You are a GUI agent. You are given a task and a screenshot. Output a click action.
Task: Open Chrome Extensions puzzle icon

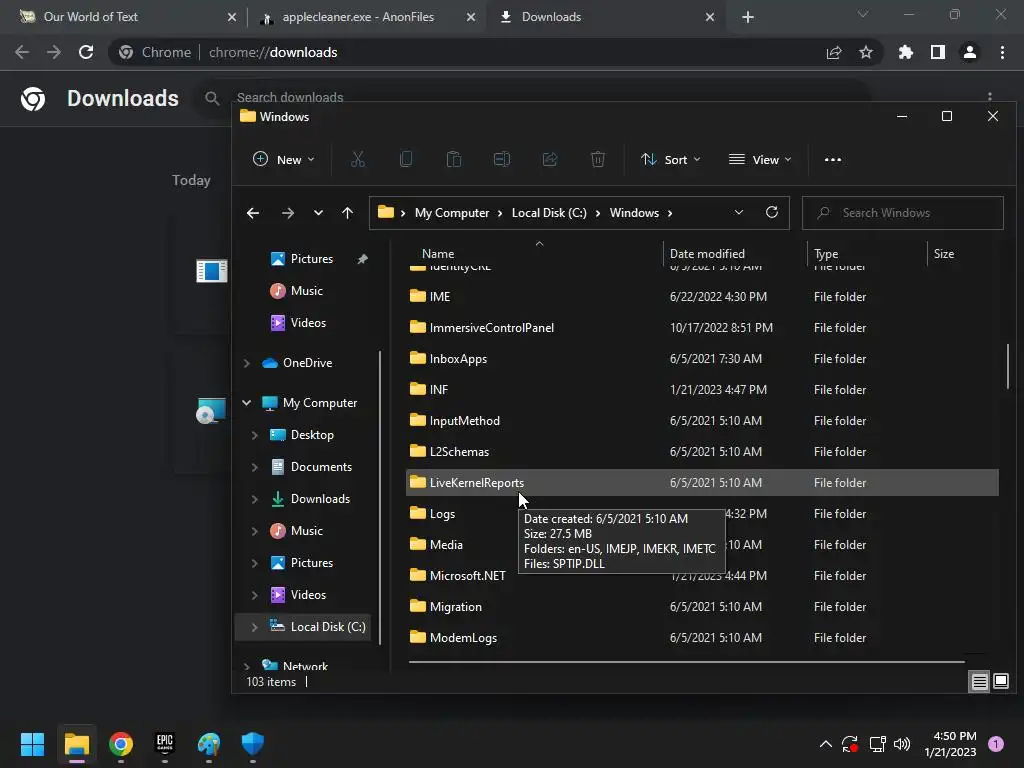click(906, 52)
